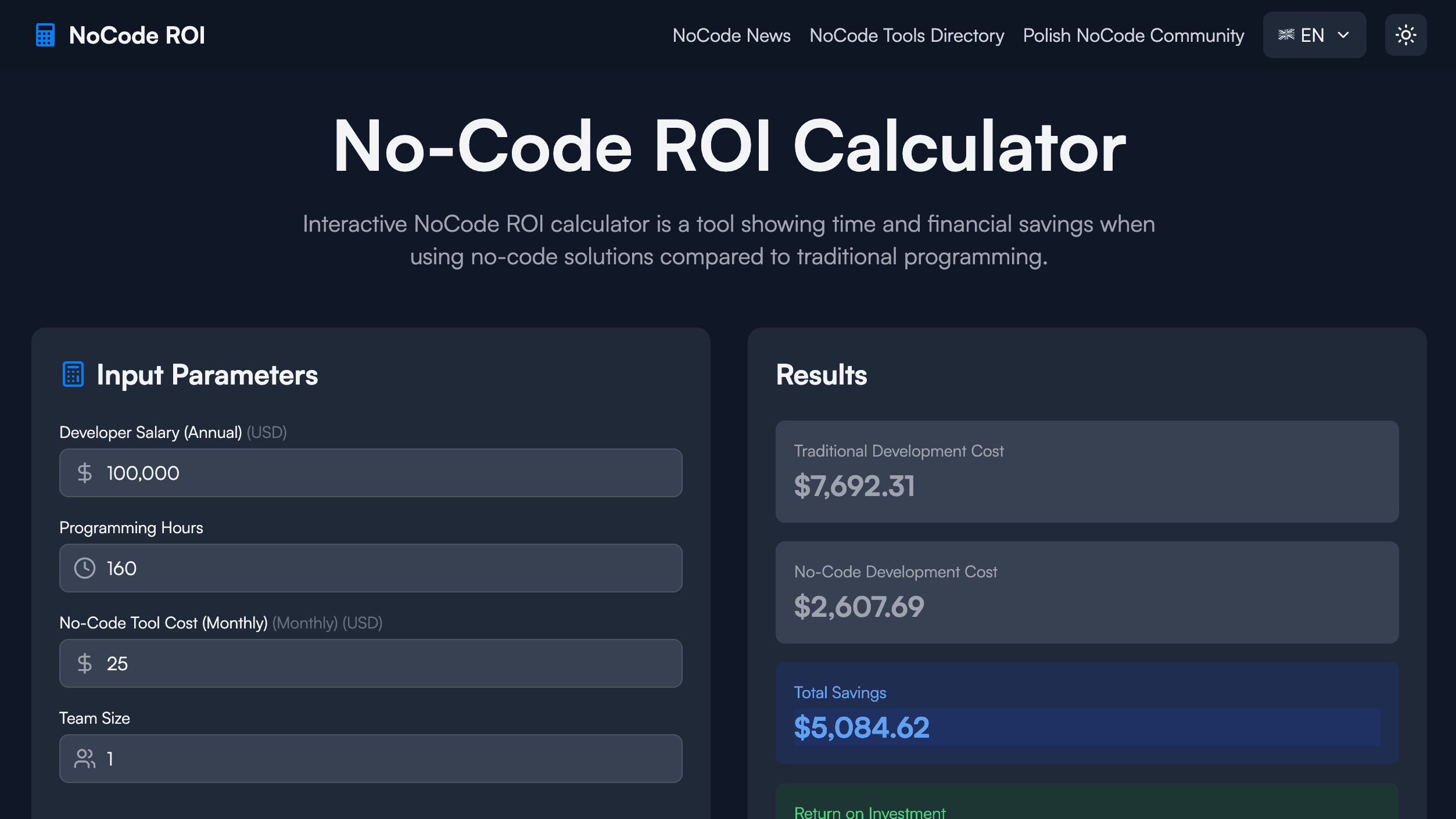The image size is (1456, 819).
Task: Click the No-Code ROI Calculator title
Action: 729,145
